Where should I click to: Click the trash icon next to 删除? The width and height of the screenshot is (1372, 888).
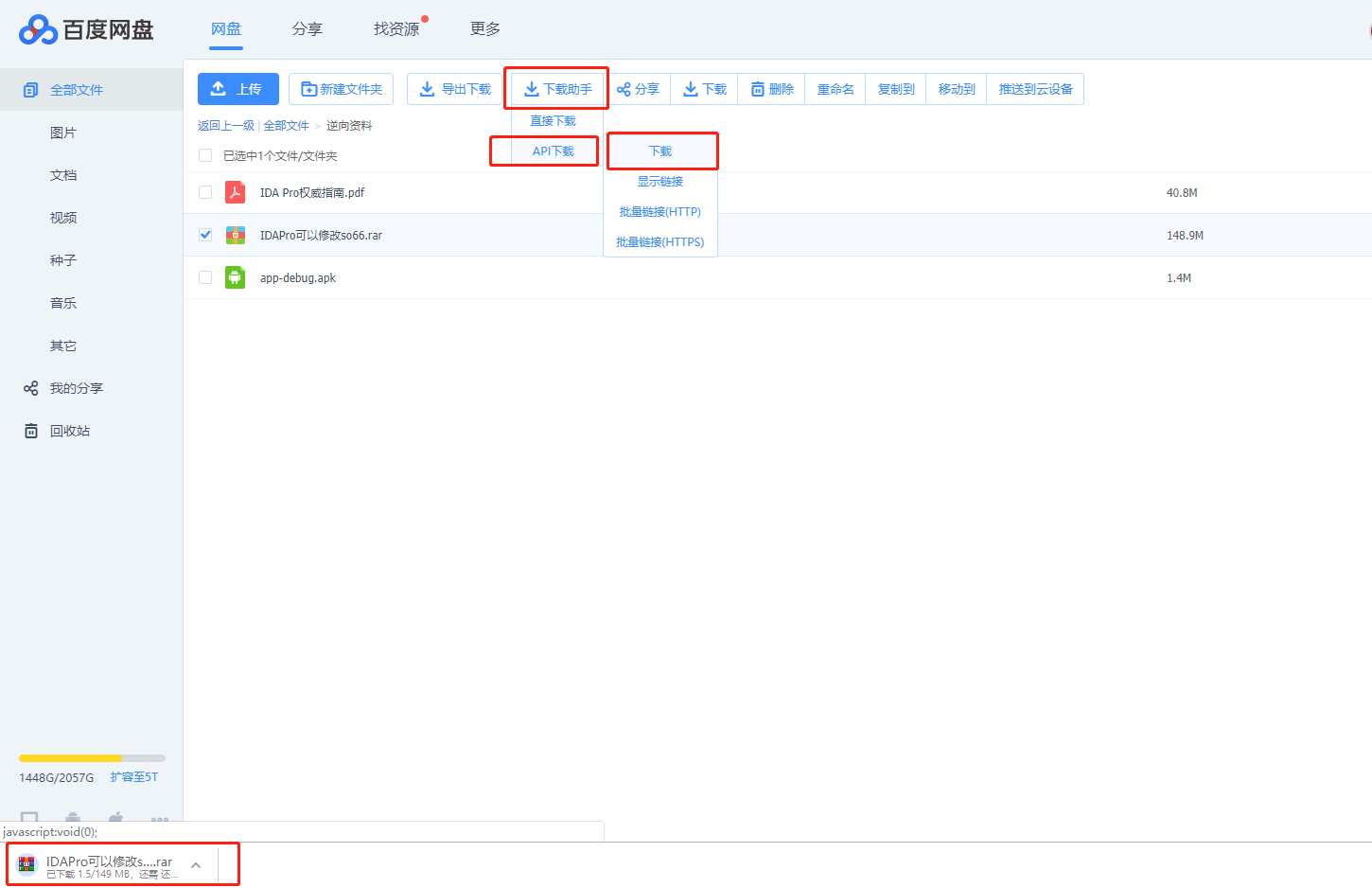coord(758,89)
